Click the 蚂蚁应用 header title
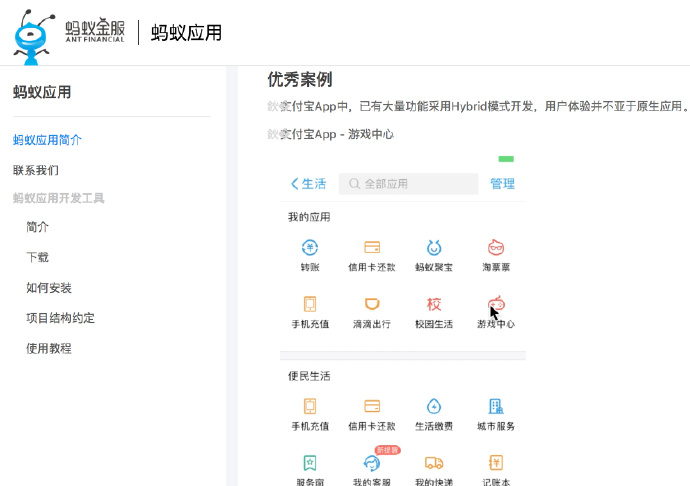690x486 pixels. pos(187,33)
